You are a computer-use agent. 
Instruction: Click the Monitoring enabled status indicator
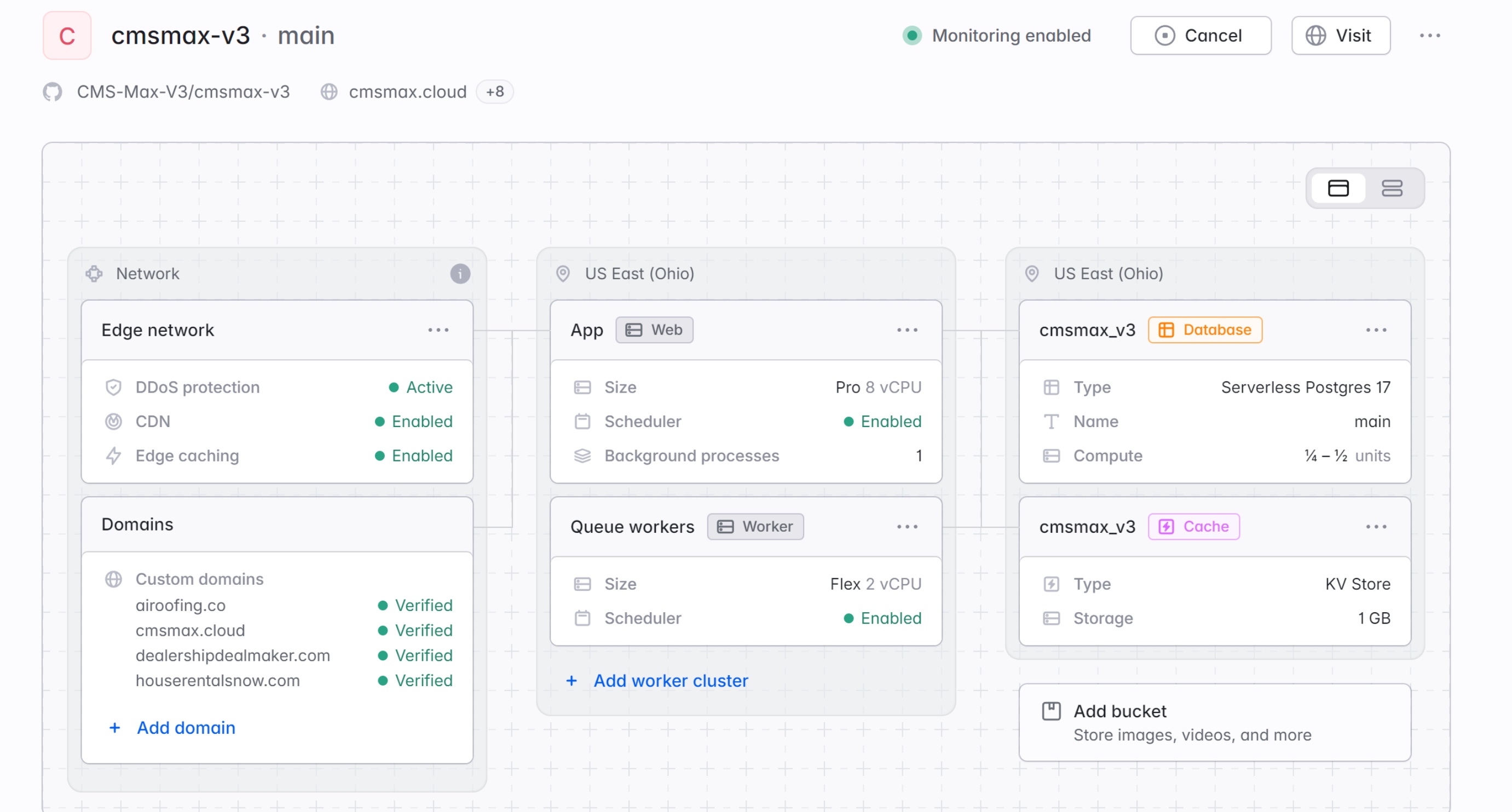click(996, 36)
